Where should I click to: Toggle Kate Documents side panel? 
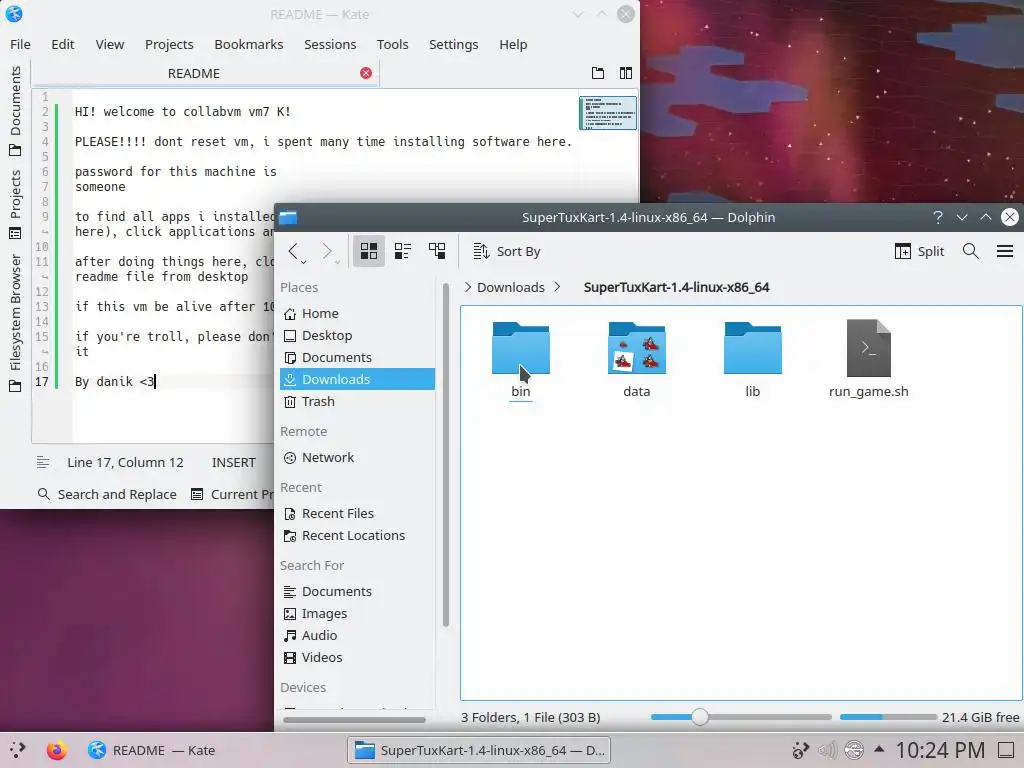(x=15, y=110)
